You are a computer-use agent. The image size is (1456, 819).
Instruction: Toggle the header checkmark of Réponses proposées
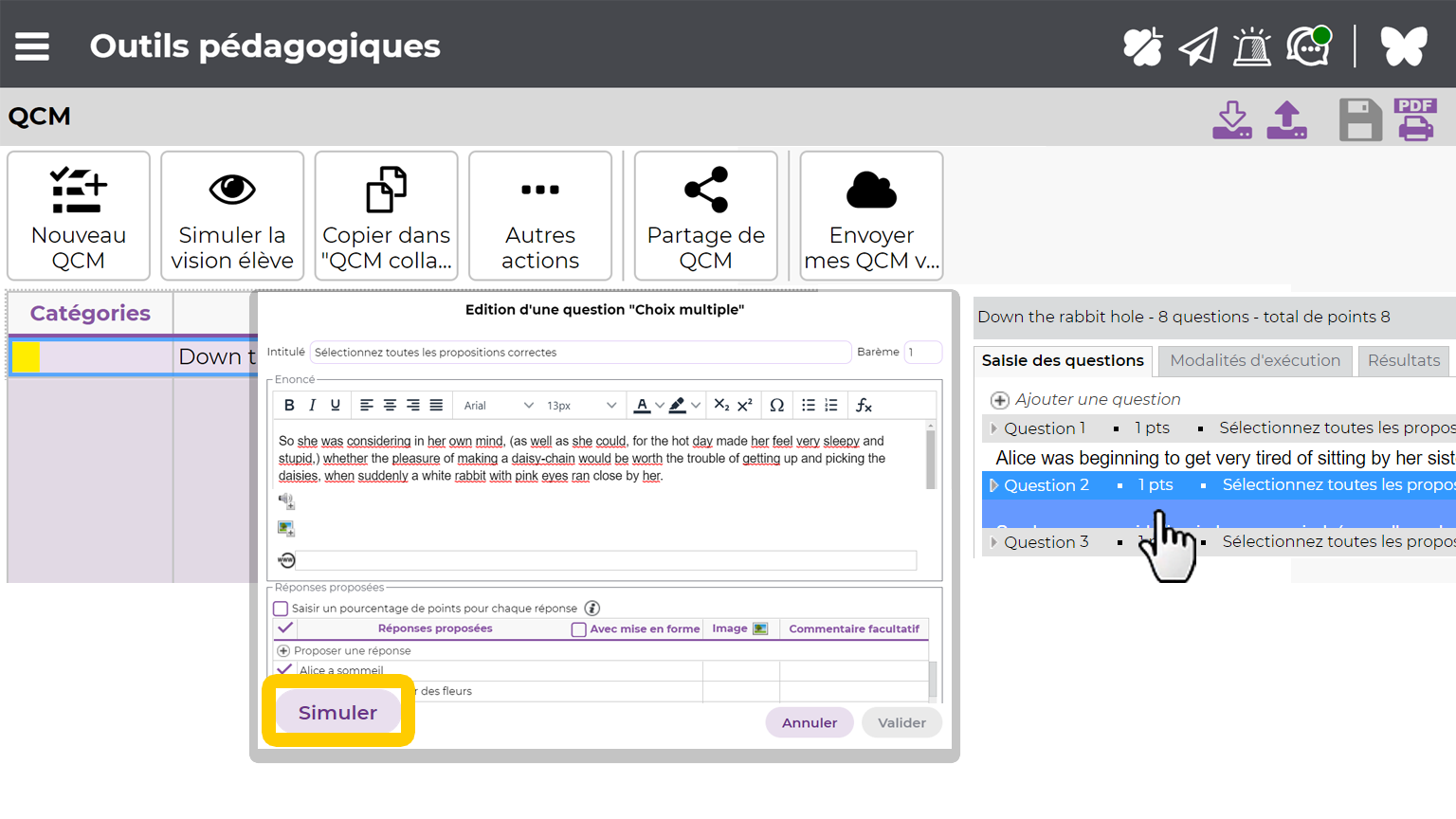tap(285, 628)
